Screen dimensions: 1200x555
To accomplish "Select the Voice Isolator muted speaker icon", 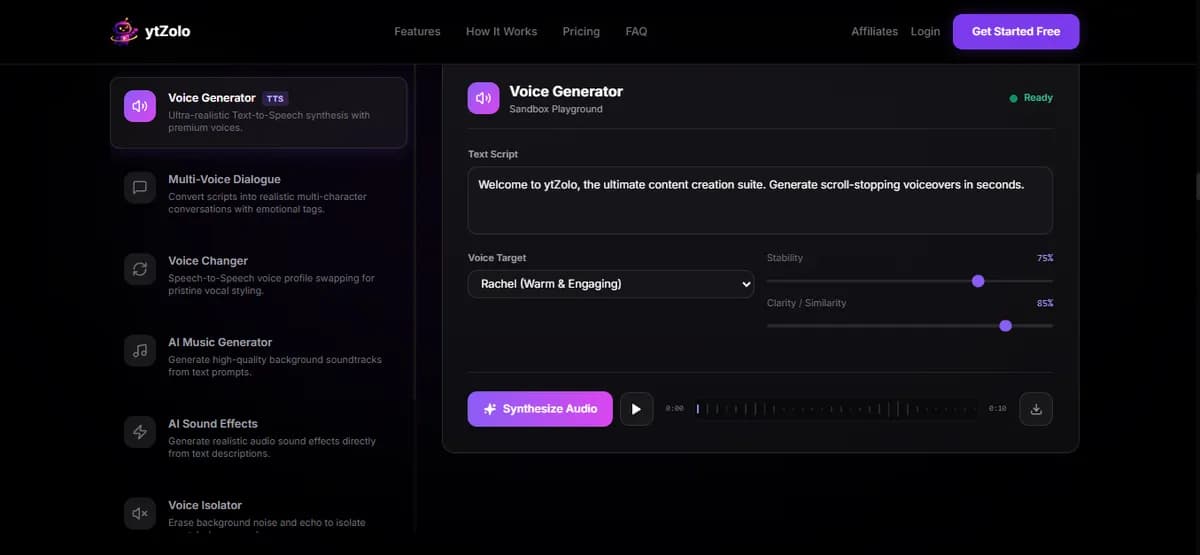I will (140, 513).
